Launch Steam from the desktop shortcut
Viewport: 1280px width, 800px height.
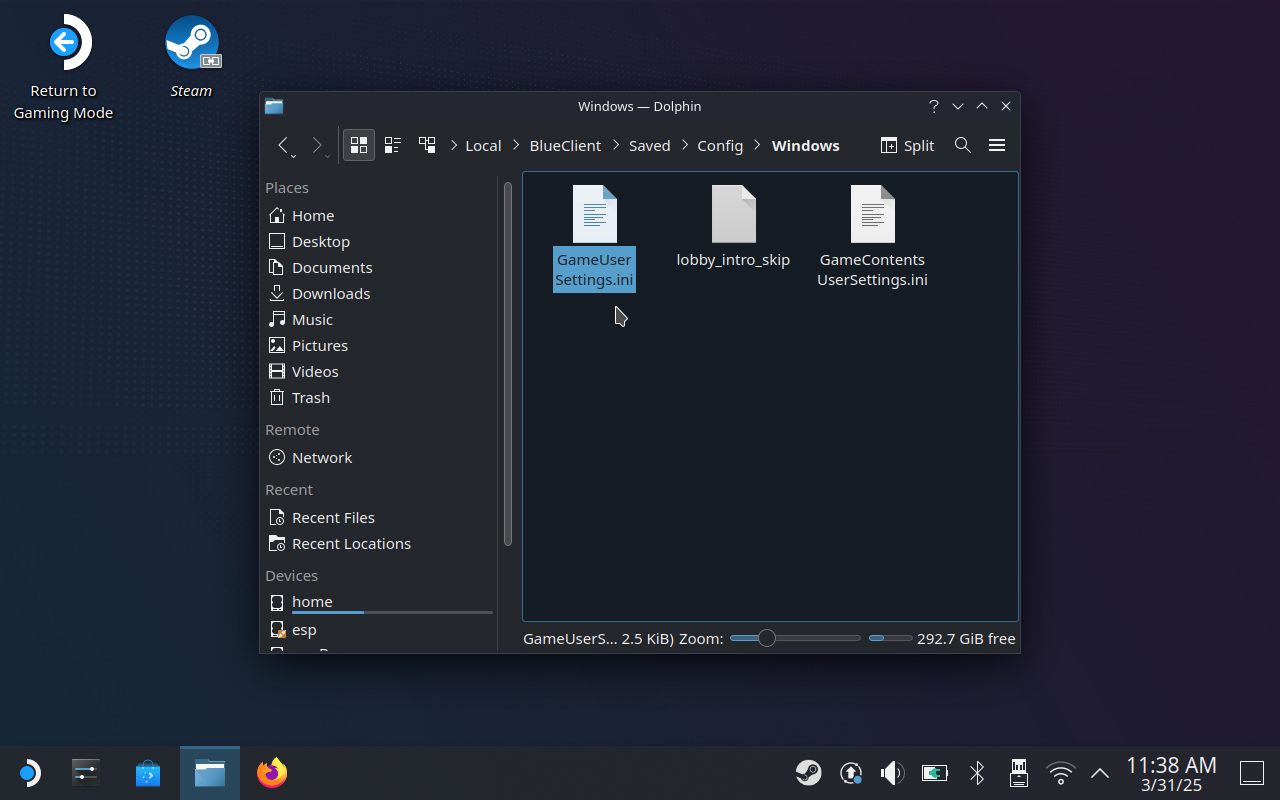coord(191,42)
